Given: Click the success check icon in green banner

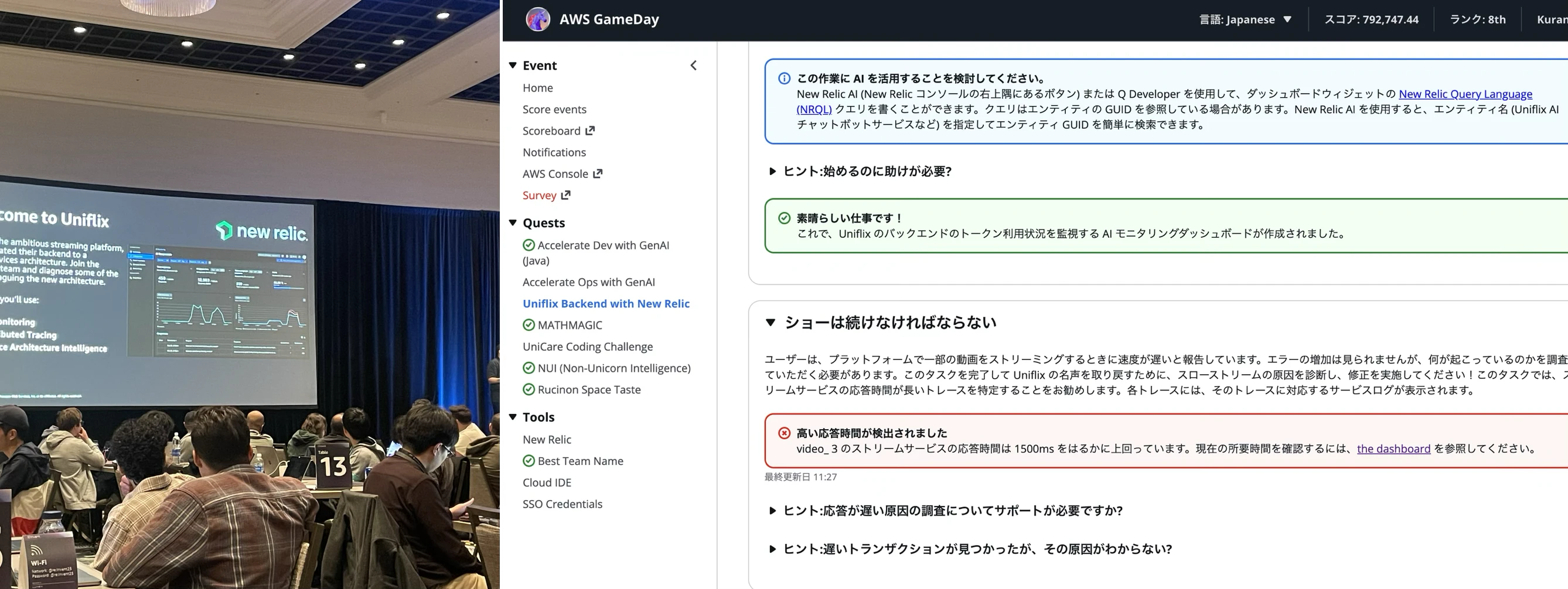Looking at the screenshot, I should pos(784,218).
